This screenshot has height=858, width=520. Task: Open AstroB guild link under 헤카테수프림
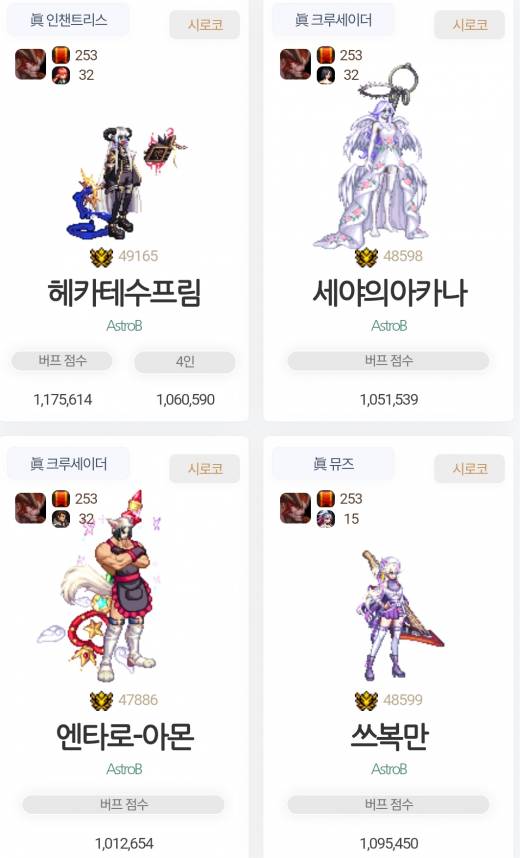124,326
